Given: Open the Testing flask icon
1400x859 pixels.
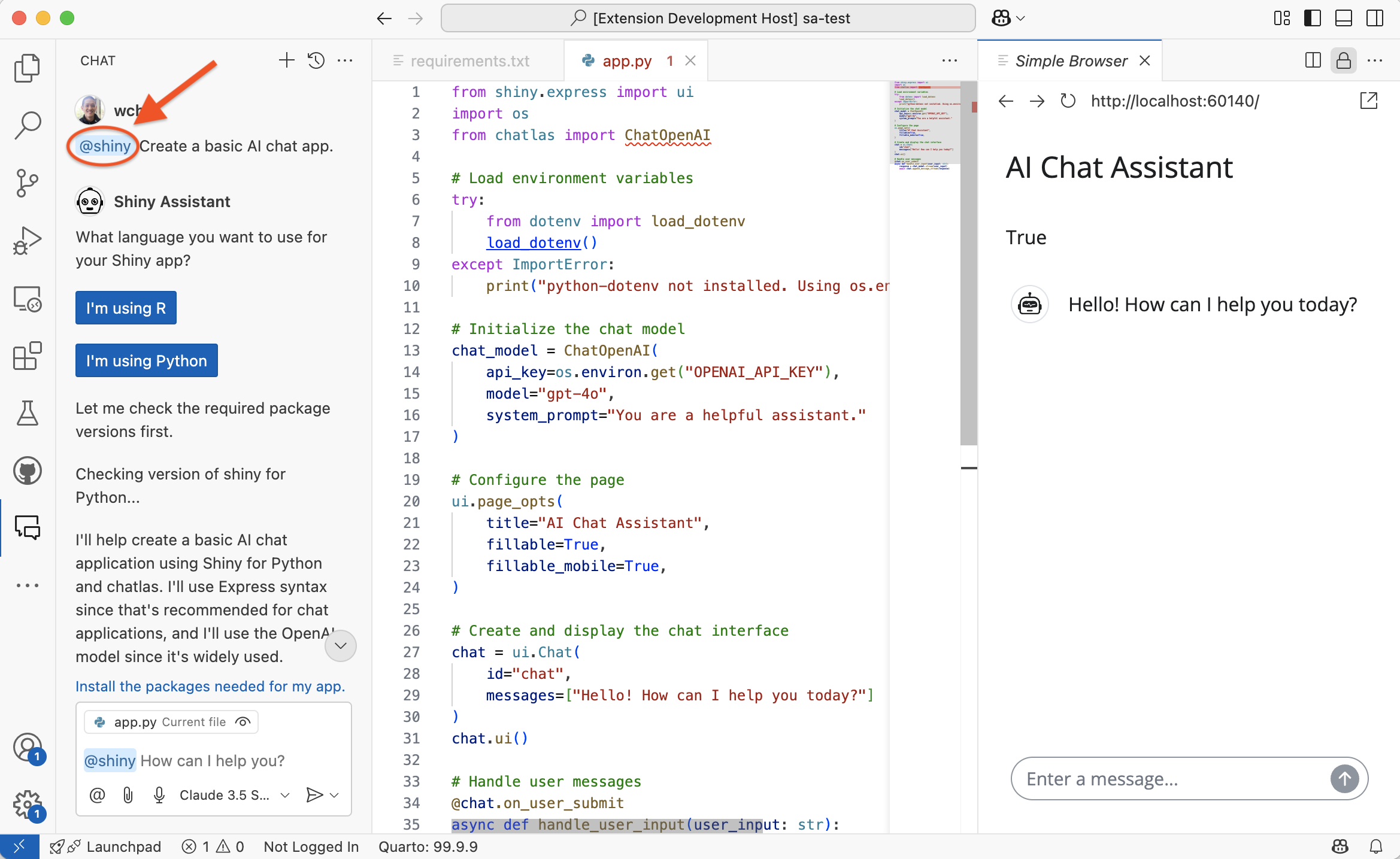Looking at the screenshot, I should pos(27,413).
